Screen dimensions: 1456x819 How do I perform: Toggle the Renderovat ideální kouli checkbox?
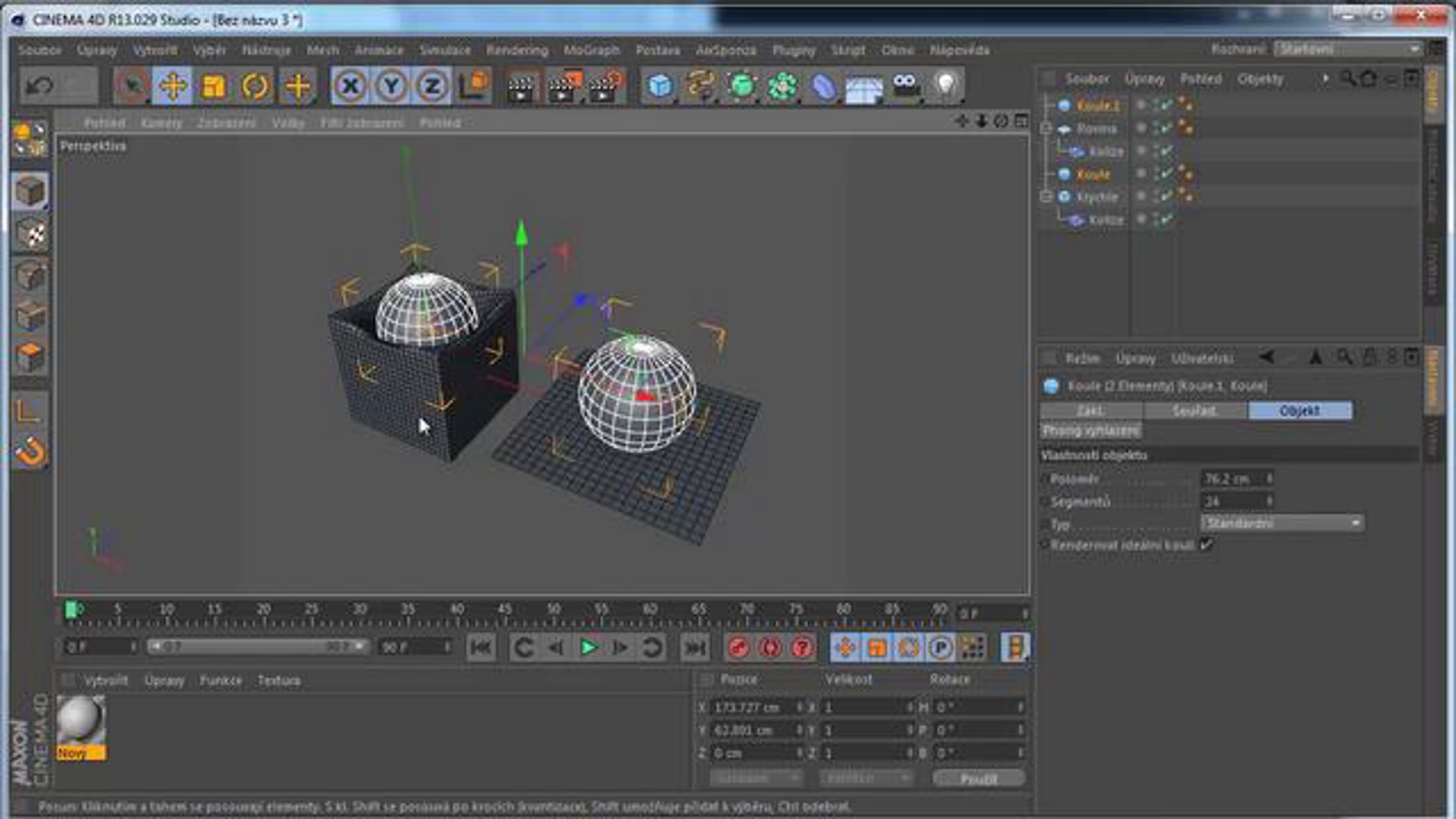1206,544
